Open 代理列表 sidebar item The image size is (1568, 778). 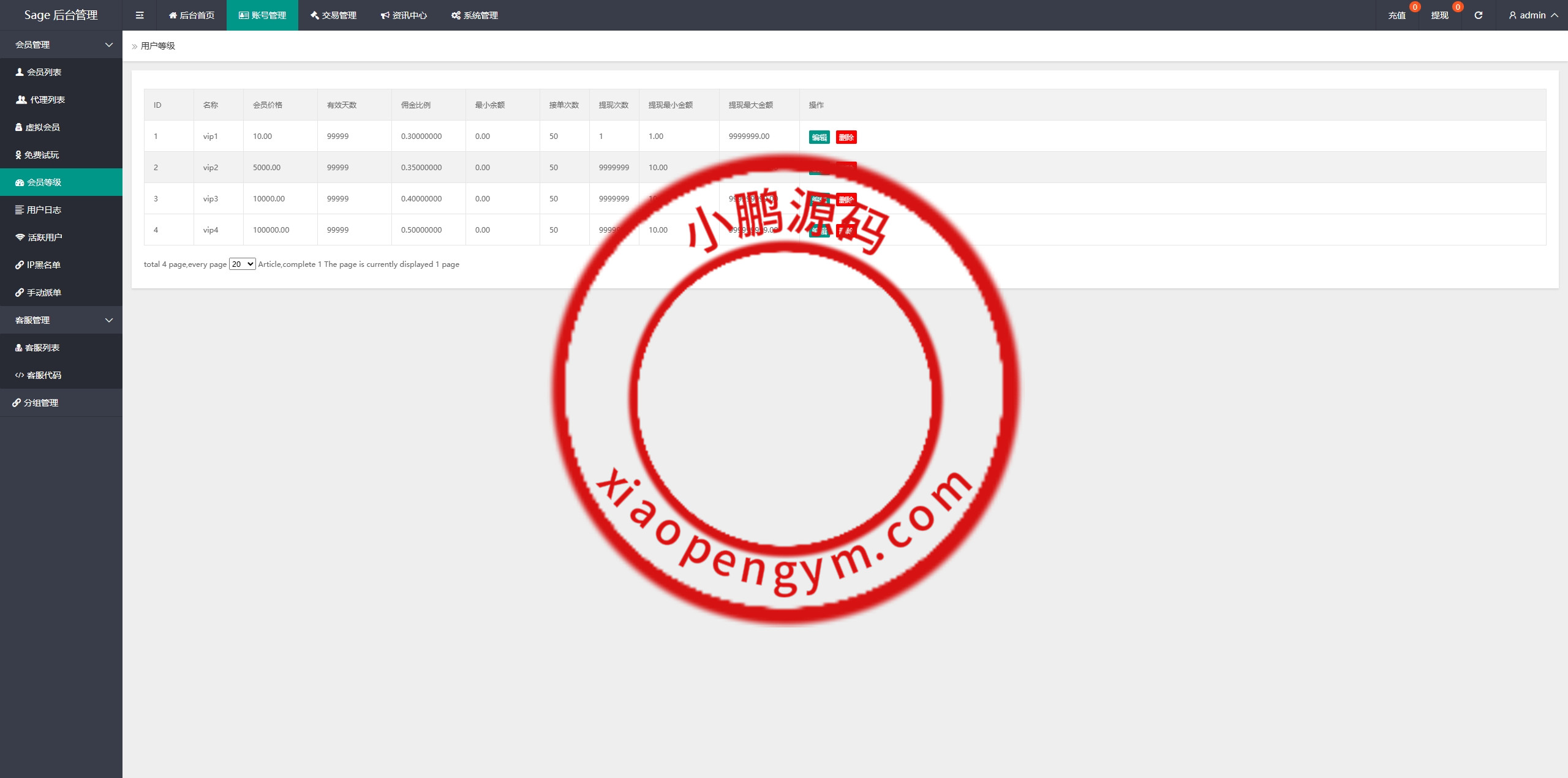(x=47, y=100)
